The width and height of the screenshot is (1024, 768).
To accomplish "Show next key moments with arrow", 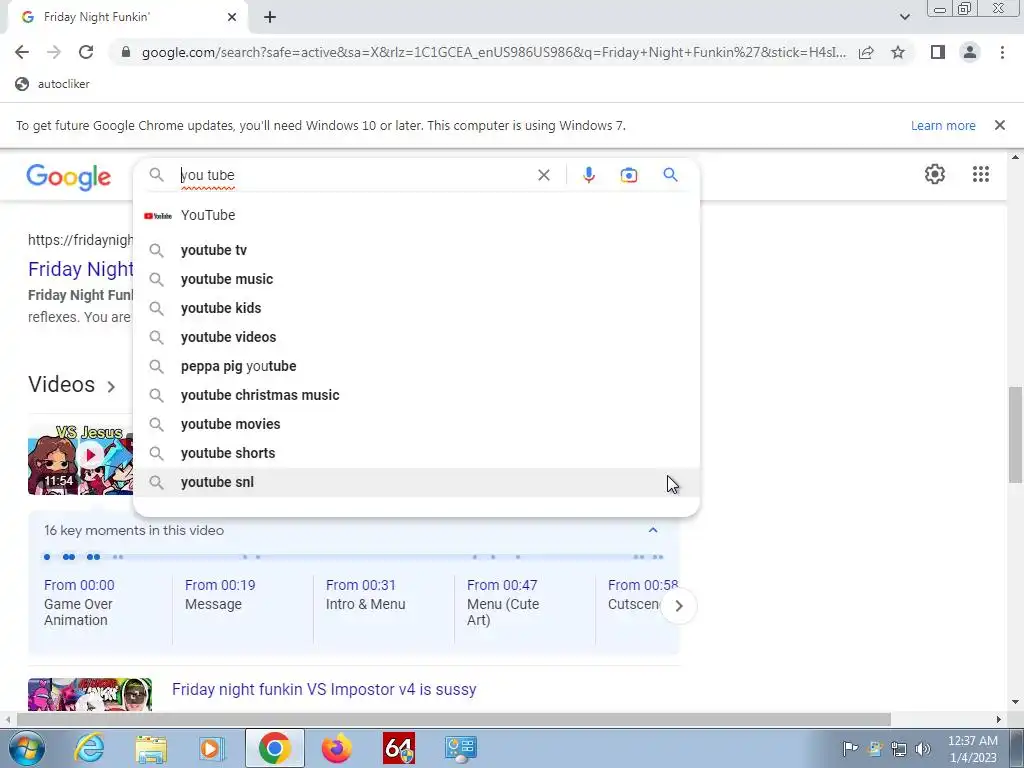I will pyautogui.click(x=679, y=606).
